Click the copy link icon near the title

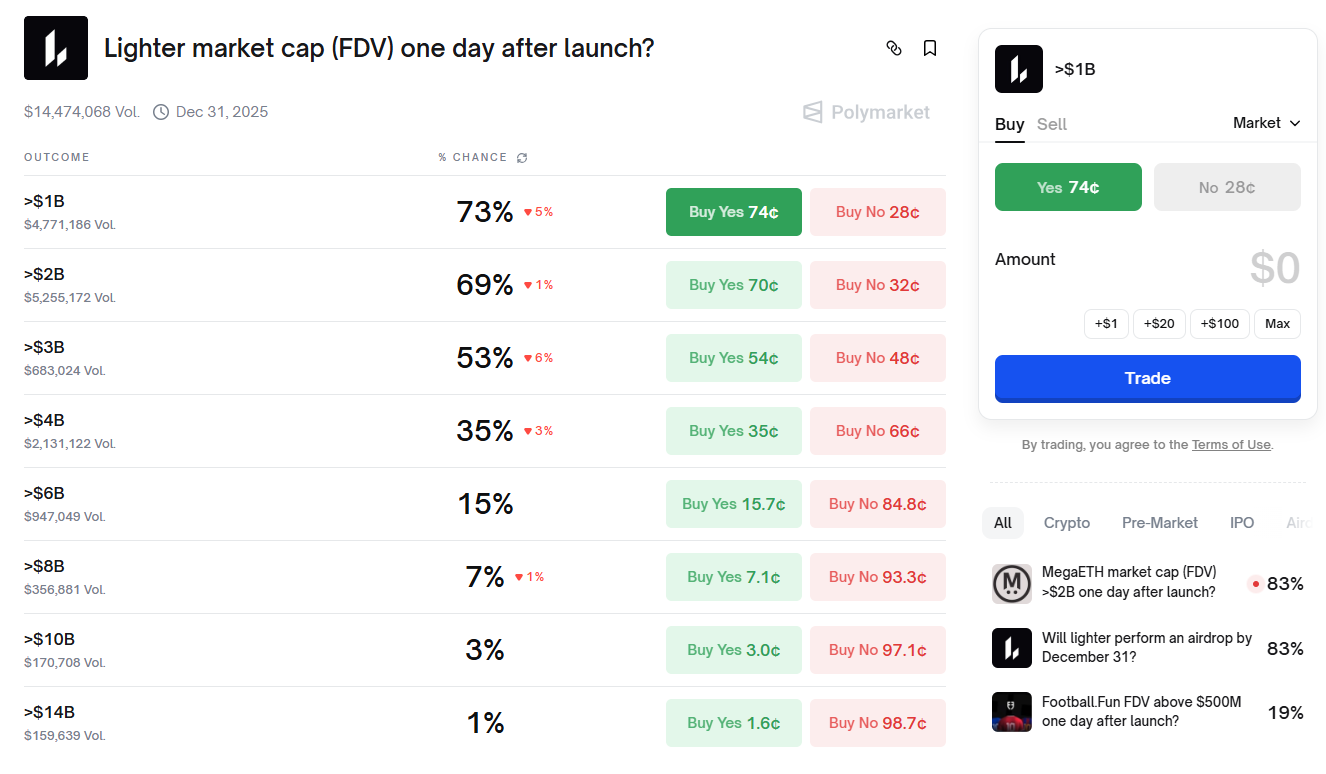click(x=894, y=47)
